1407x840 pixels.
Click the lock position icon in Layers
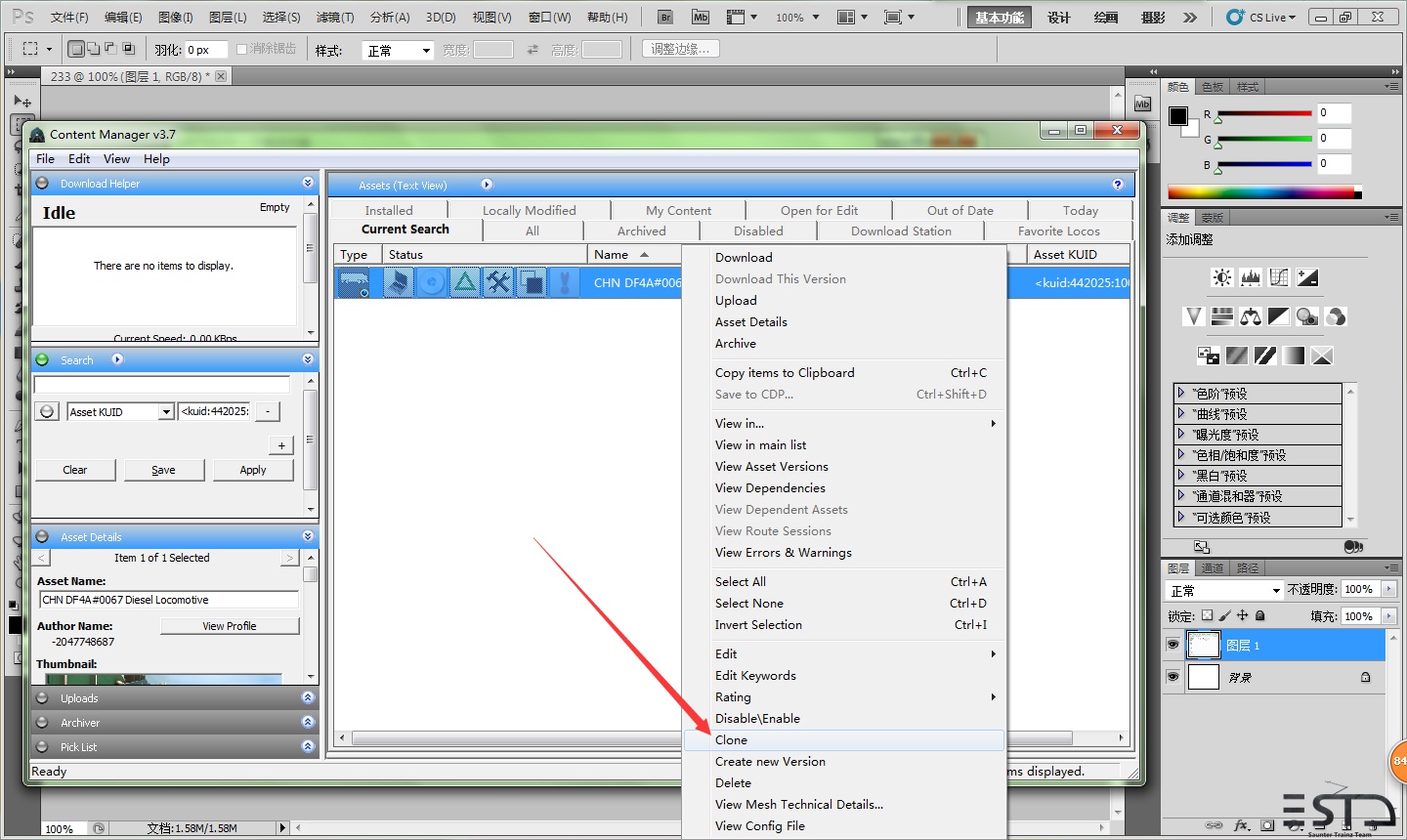1243,615
